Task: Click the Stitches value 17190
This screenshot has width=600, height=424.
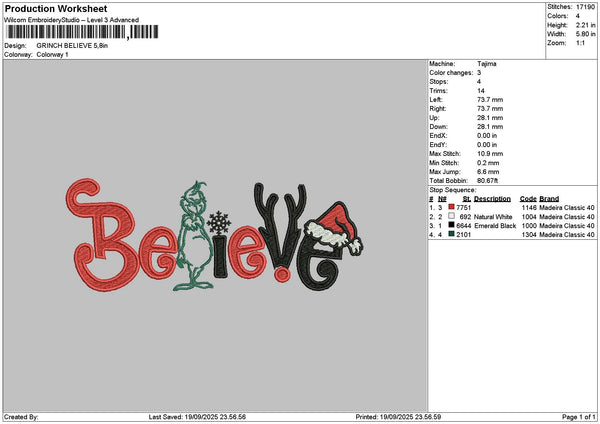Action: [x=585, y=7]
